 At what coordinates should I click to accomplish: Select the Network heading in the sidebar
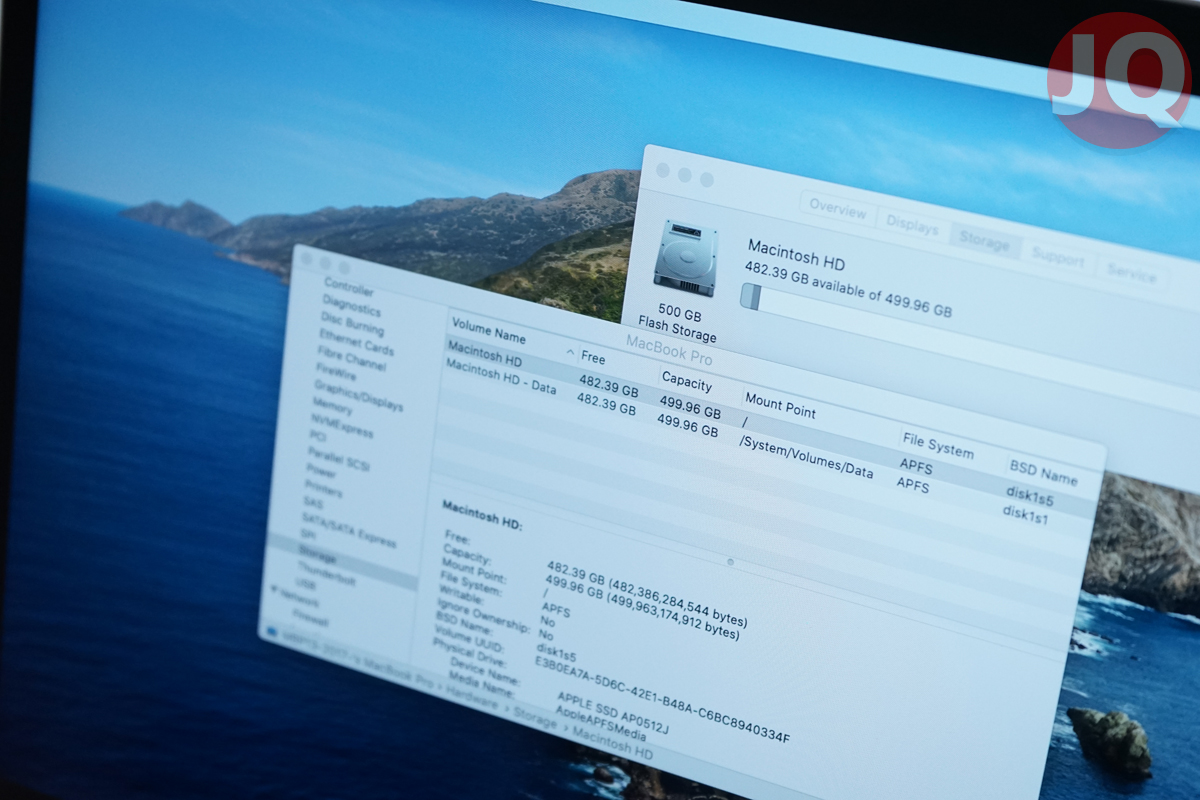click(x=299, y=601)
